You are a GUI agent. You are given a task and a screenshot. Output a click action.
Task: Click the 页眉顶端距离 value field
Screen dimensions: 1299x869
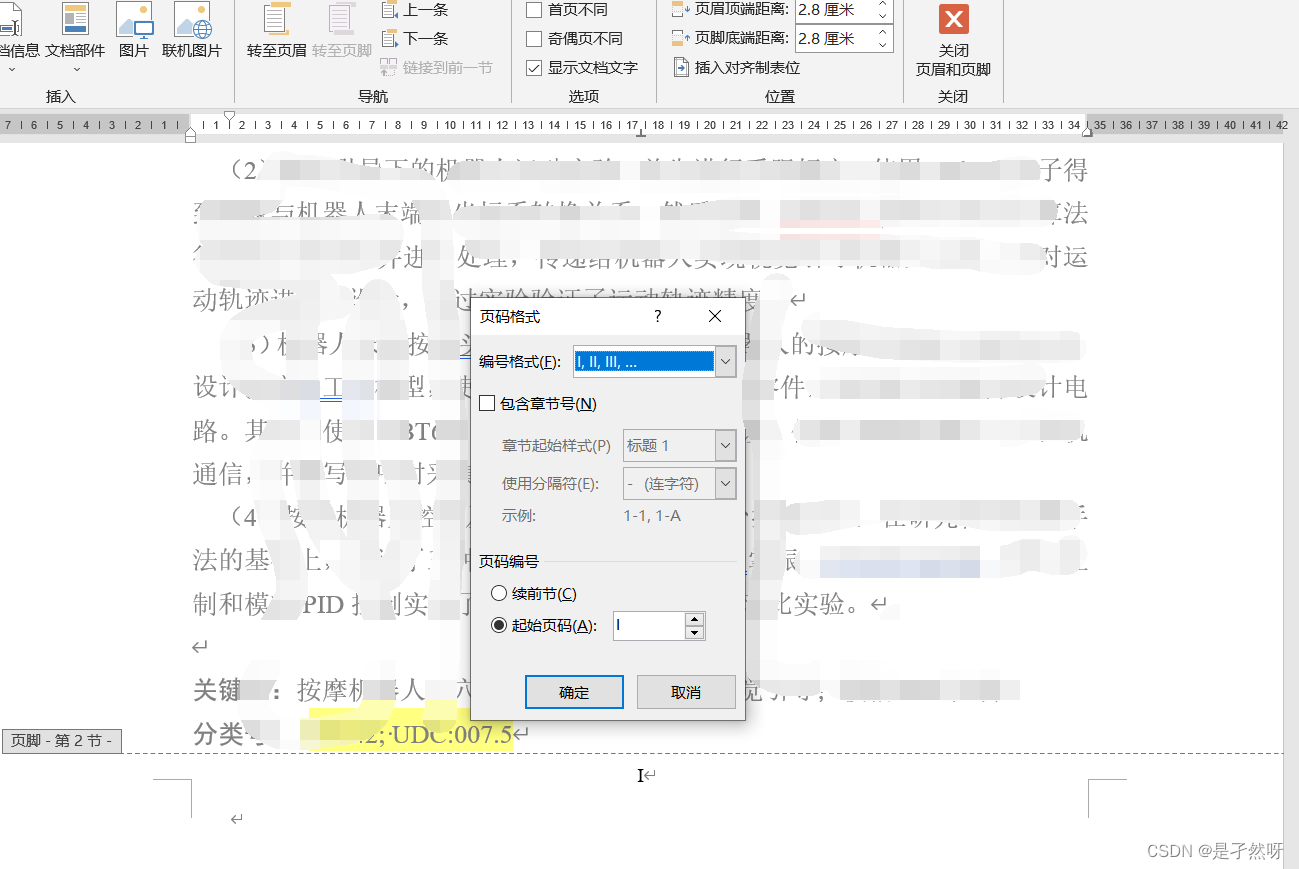(834, 10)
